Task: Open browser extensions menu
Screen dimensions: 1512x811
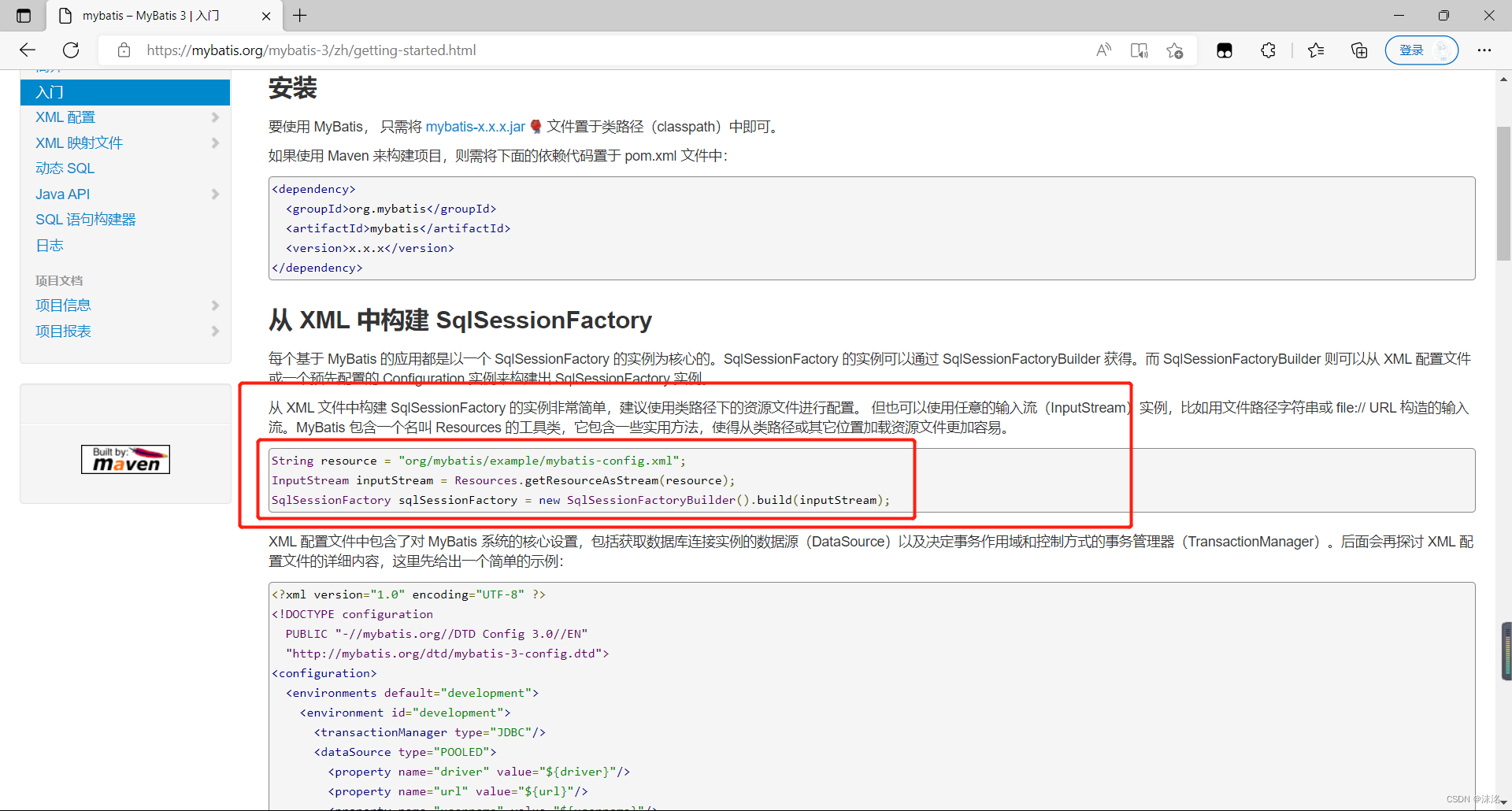Action: point(1268,50)
